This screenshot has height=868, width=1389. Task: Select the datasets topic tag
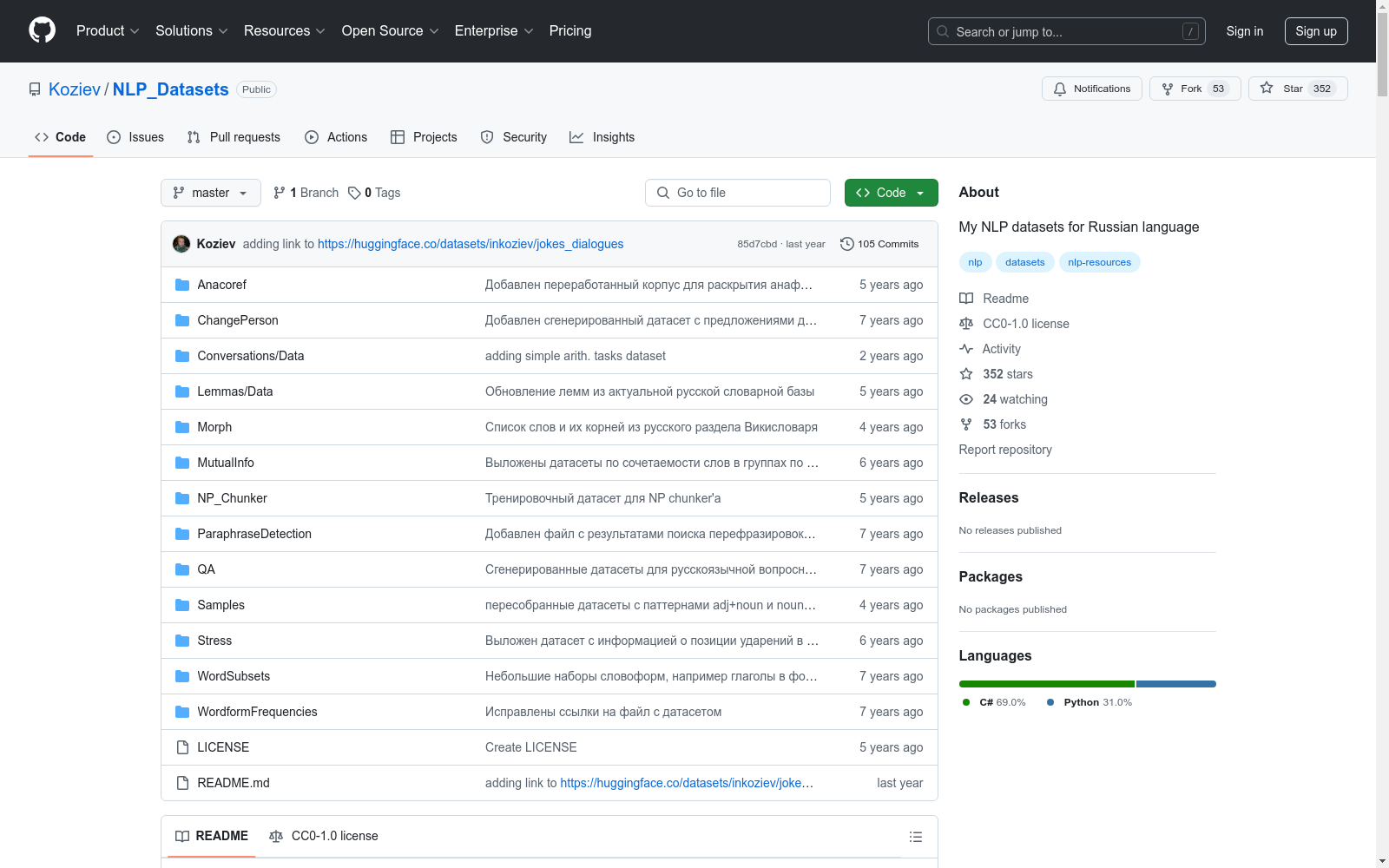pos(1025,262)
